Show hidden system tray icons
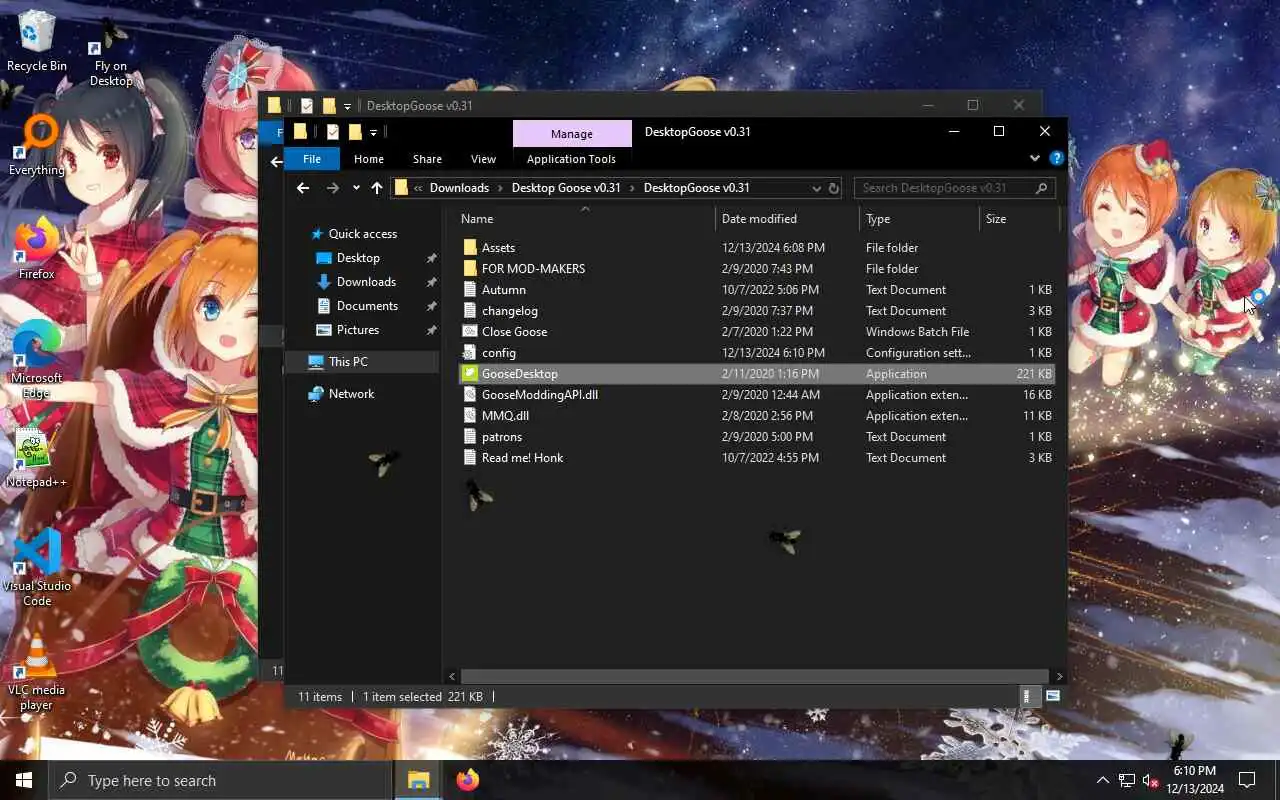This screenshot has width=1280, height=800. (x=1103, y=780)
